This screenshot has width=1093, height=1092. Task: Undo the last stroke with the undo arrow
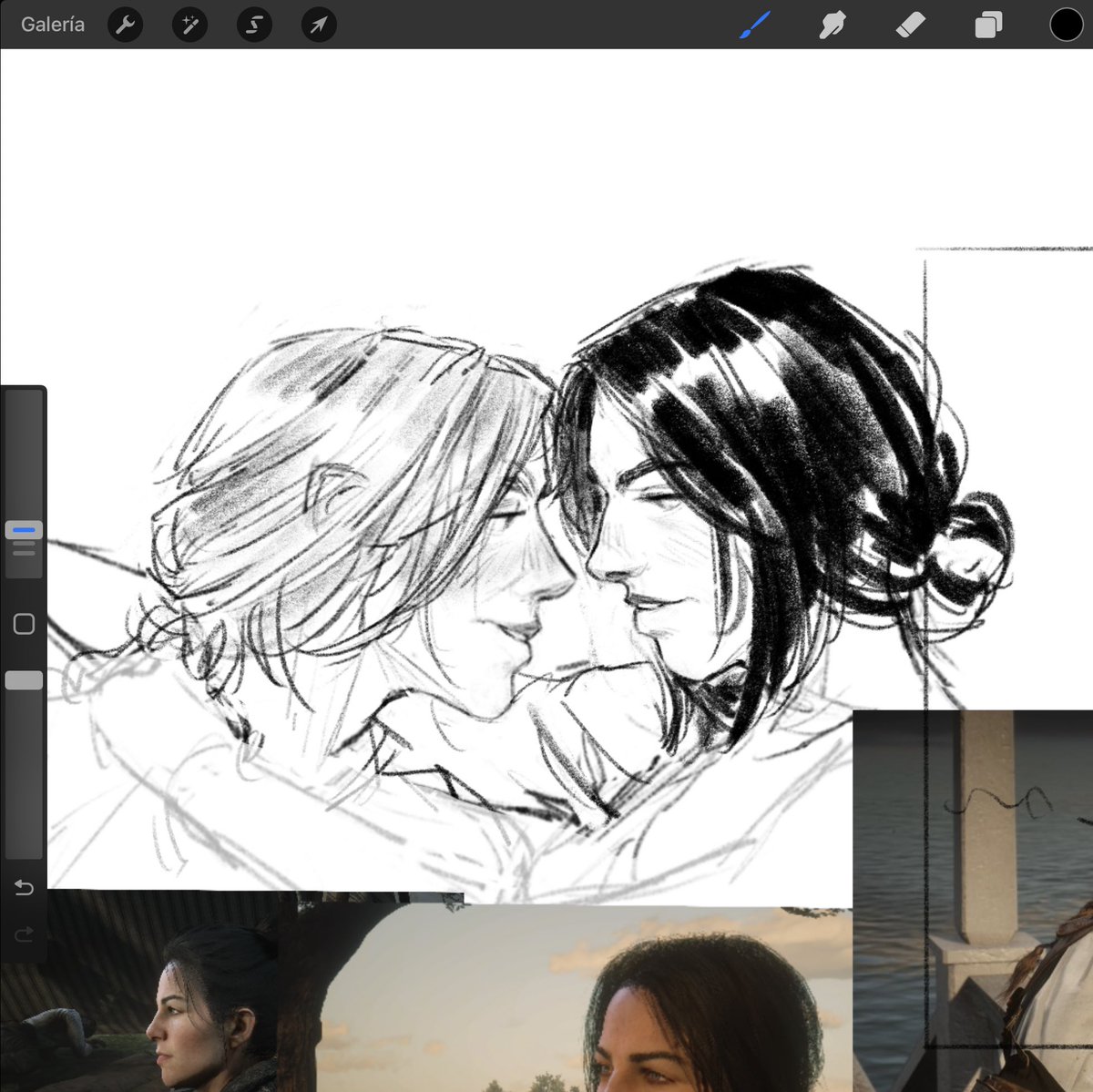click(x=24, y=887)
